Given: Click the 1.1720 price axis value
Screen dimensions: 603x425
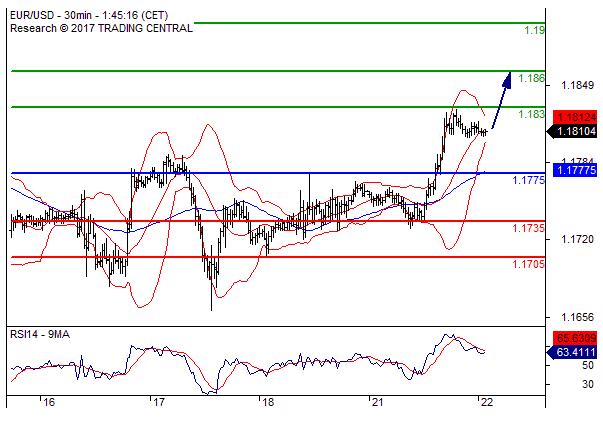Looking at the screenshot, I should click(x=578, y=240).
